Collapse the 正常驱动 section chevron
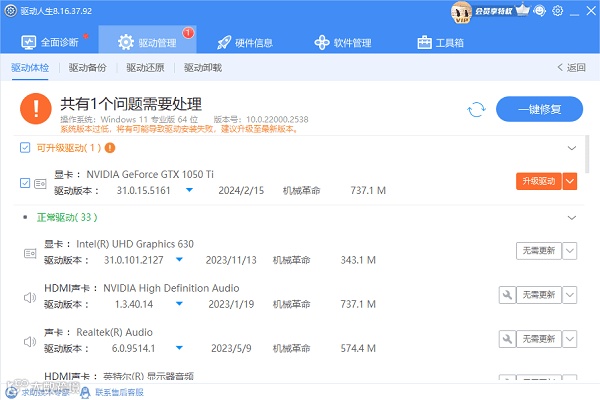Screen dimensions: 600x400 [x=572, y=218]
